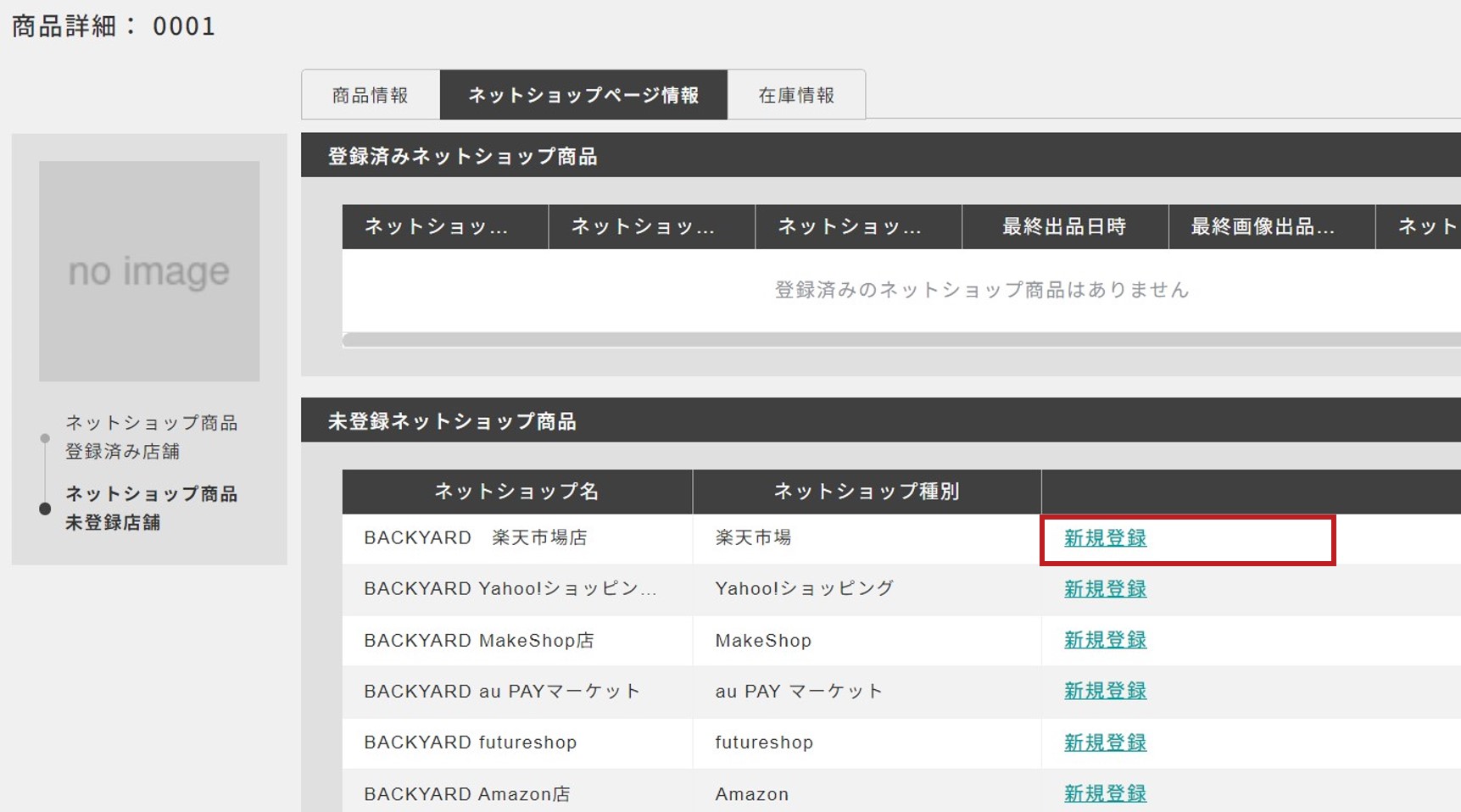Click the ネットショップ名 column header
The width and height of the screenshot is (1461, 812).
point(517,492)
